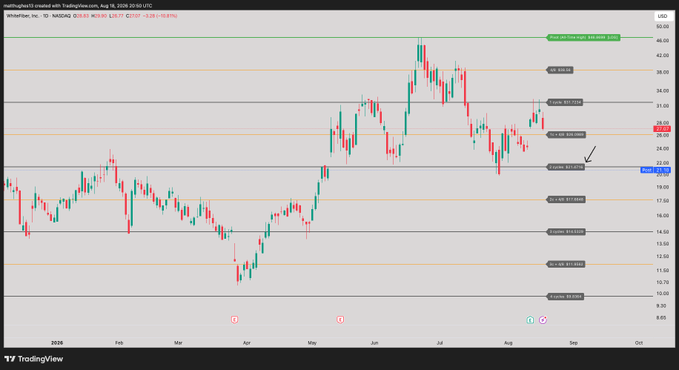Click the Mar label on time axis

click(178, 343)
